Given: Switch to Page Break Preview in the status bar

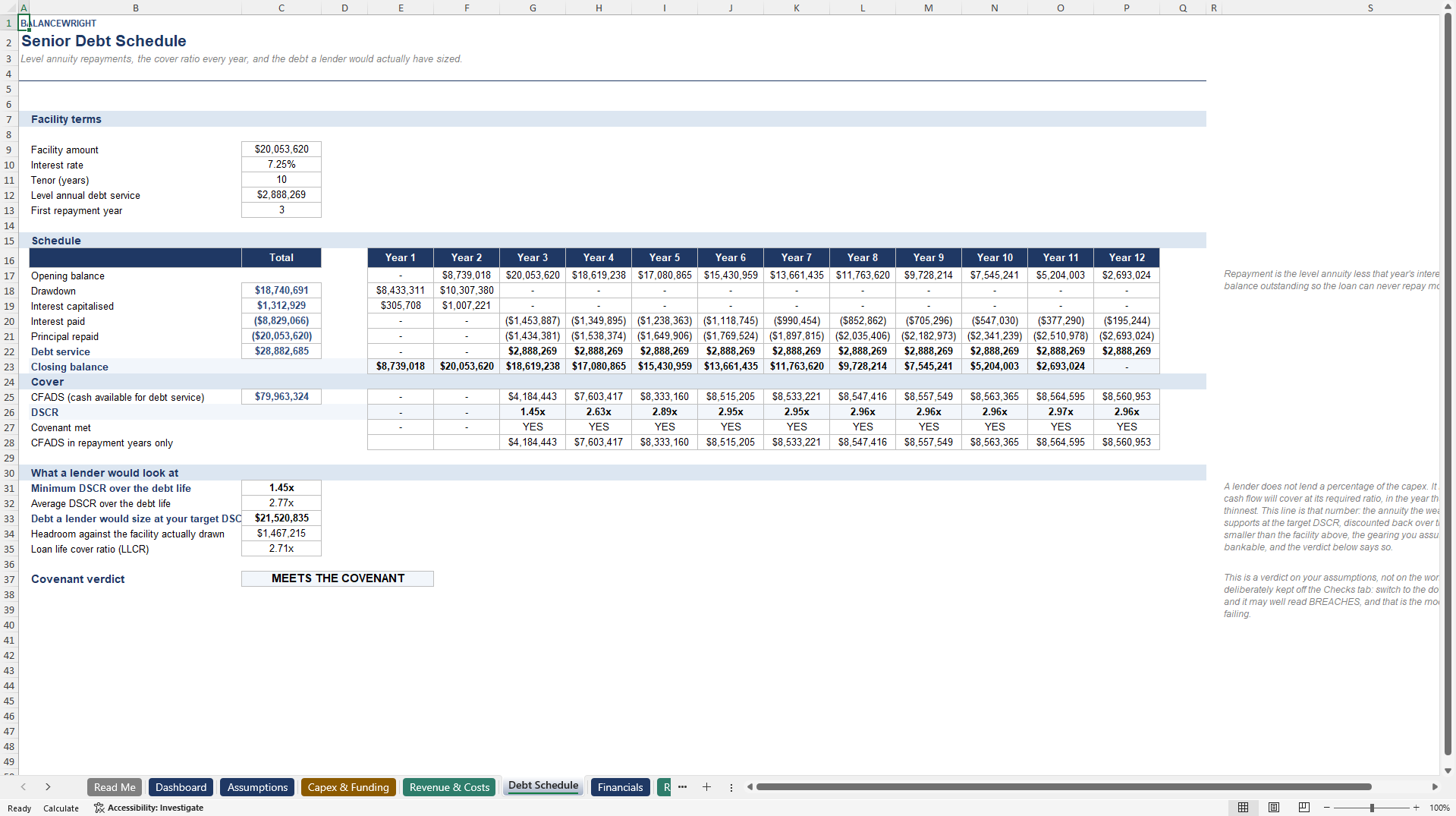Looking at the screenshot, I should coord(1304,808).
